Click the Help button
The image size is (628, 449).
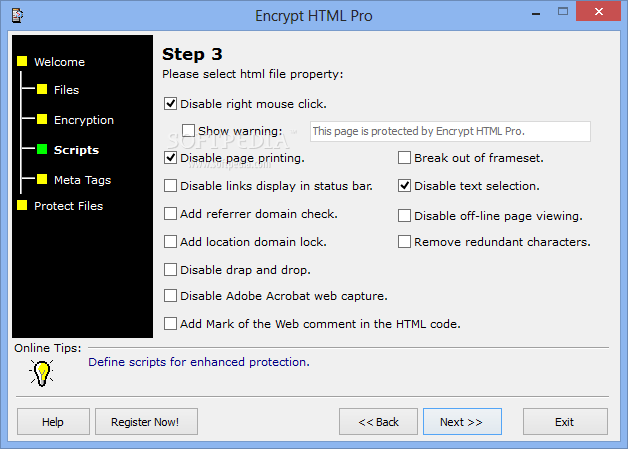53,422
